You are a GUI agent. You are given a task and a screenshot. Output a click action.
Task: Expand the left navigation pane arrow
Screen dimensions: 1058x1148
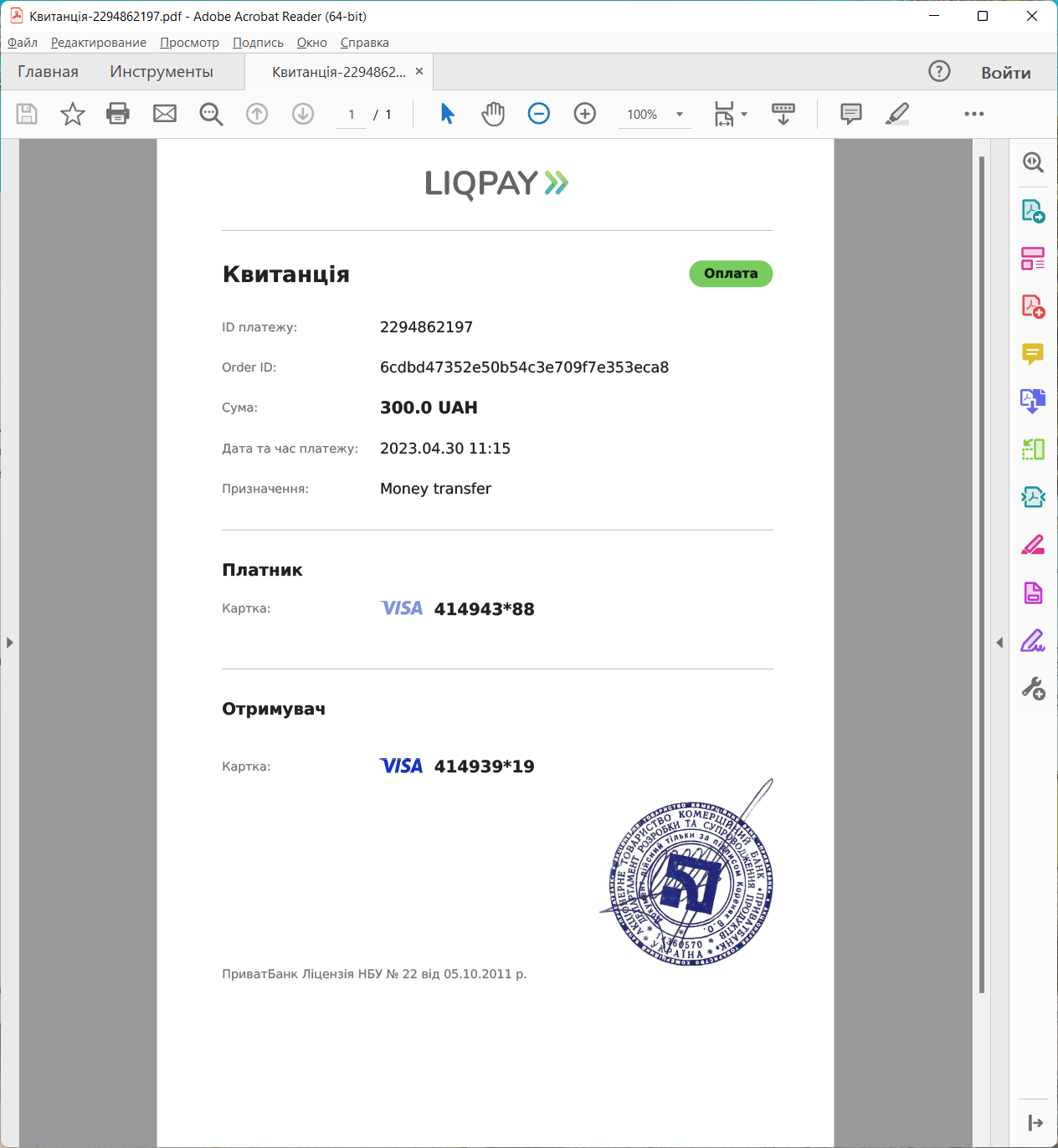[9, 643]
